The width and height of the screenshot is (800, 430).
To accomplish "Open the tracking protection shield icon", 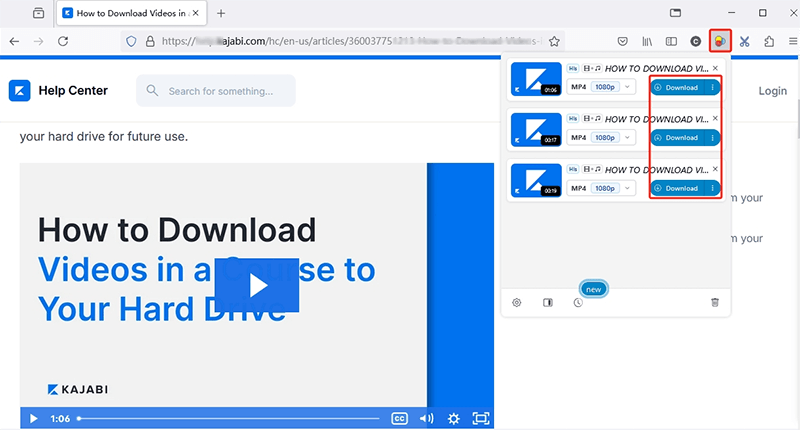I will click(131, 41).
